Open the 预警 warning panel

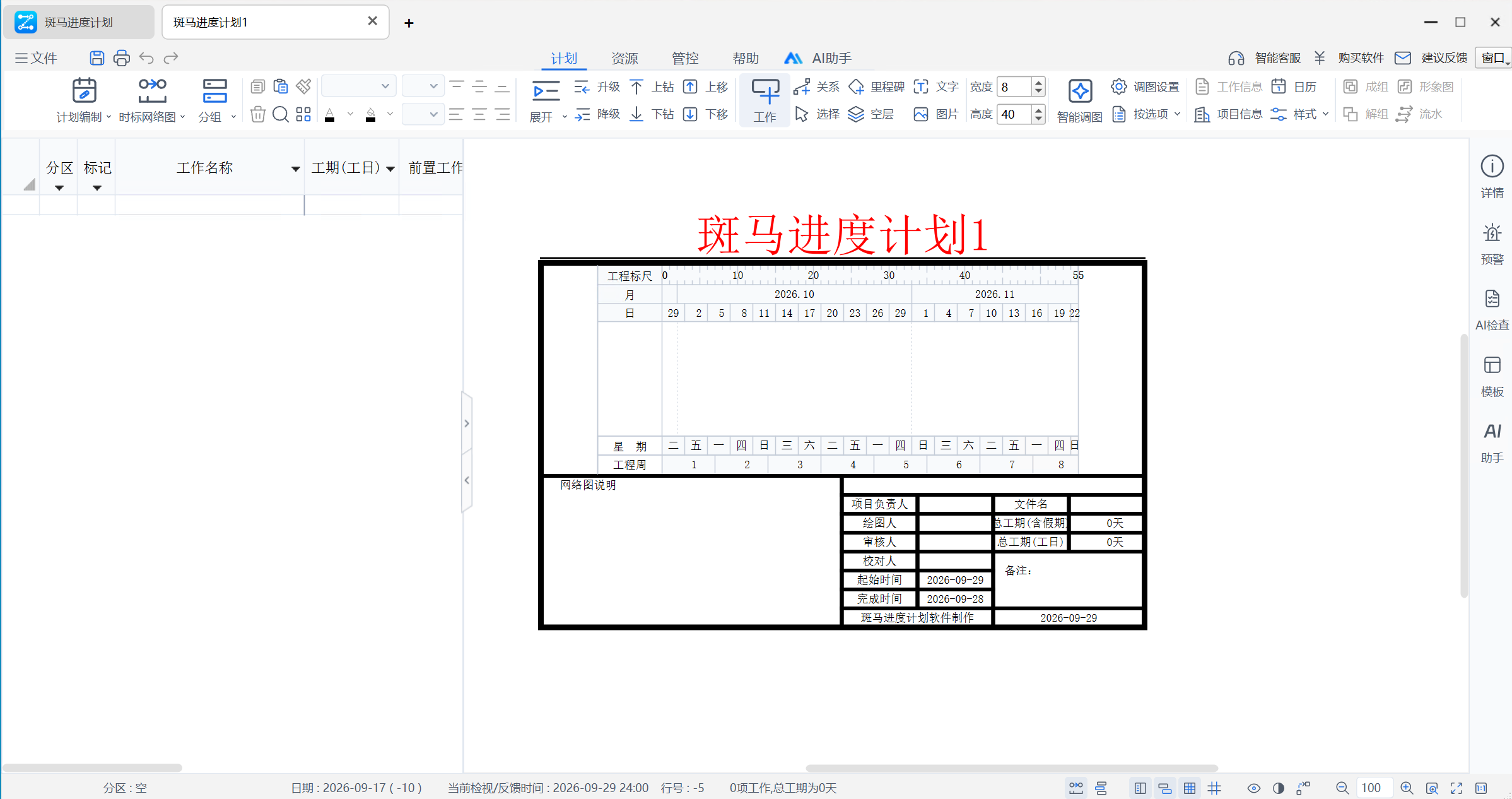tap(1492, 244)
